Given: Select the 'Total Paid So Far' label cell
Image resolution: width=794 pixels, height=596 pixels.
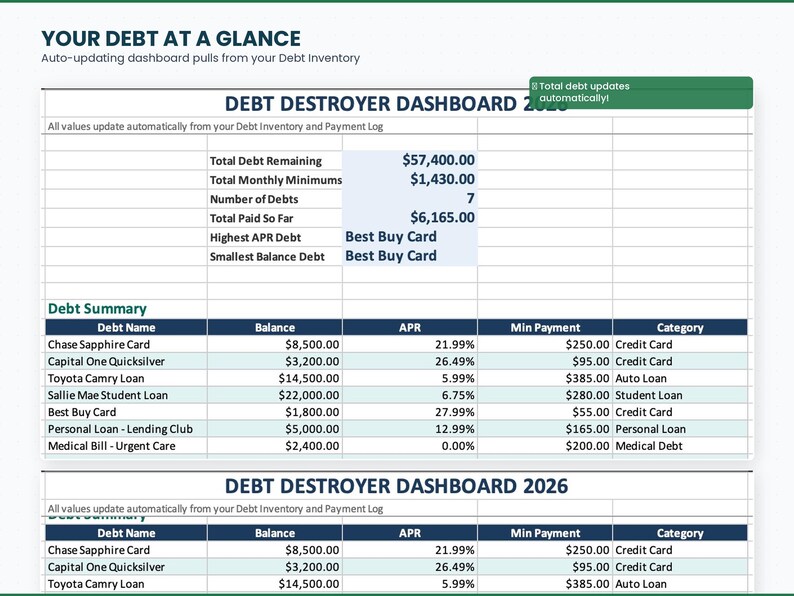Looking at the screenshot, I should pyautogui.click(x=275, y=218).
